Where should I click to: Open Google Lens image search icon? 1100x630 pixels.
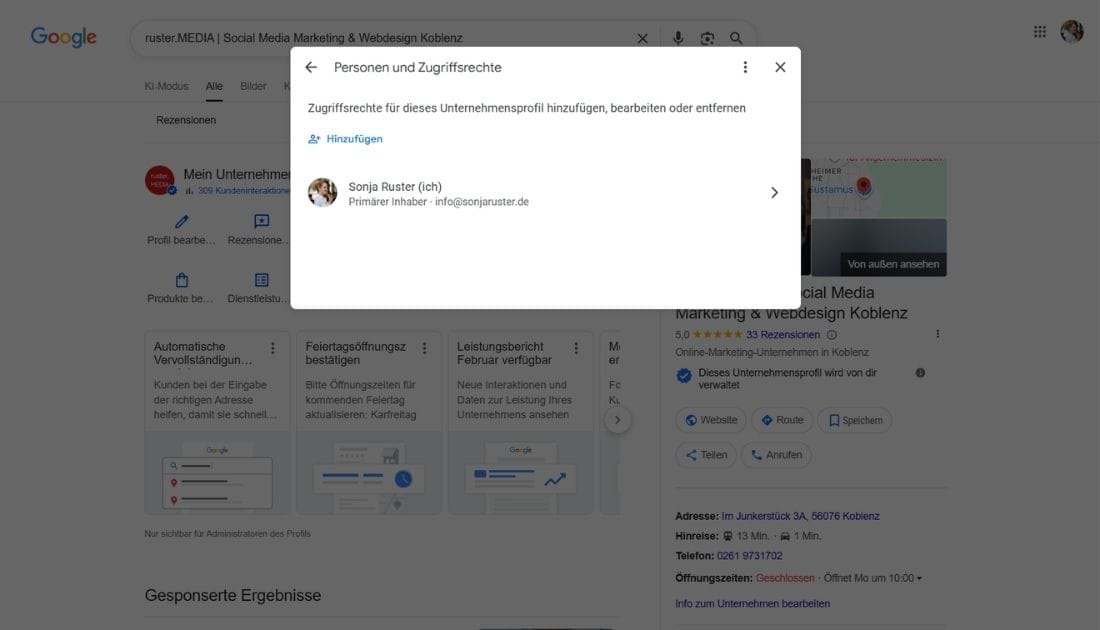click(707, 38)
